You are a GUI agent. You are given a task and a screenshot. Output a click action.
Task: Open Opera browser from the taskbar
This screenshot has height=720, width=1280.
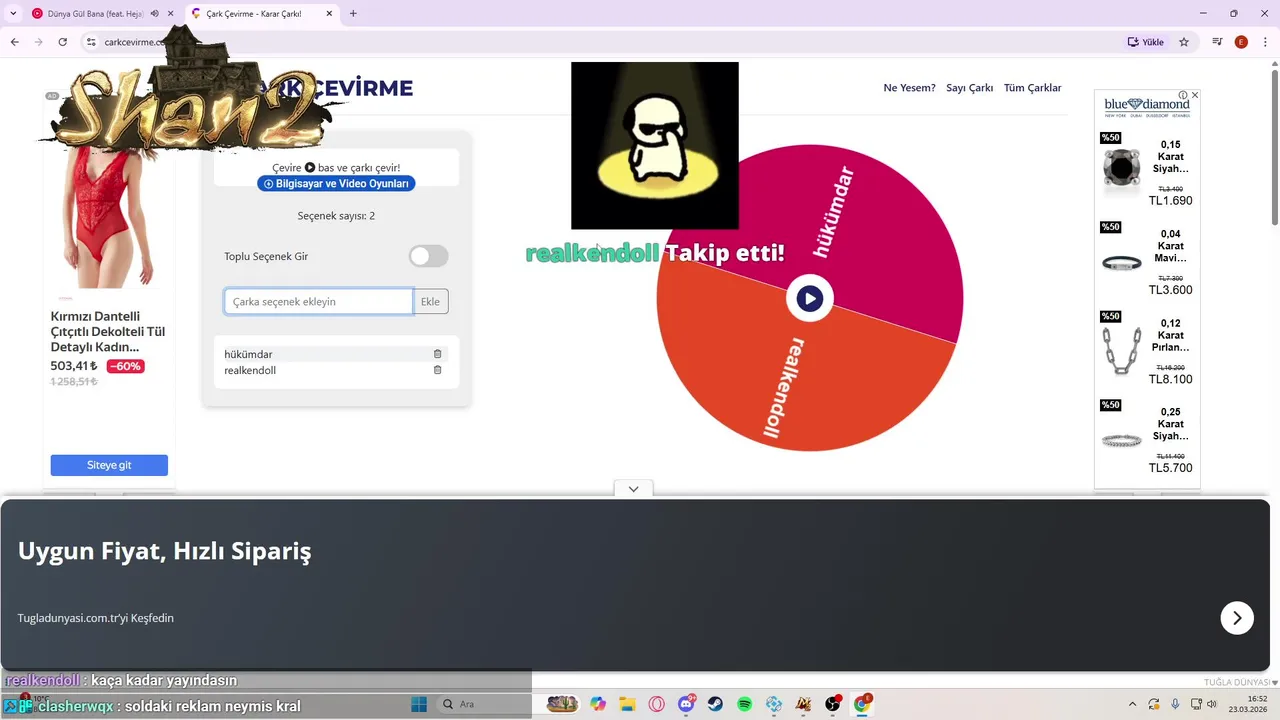[657, 704]
